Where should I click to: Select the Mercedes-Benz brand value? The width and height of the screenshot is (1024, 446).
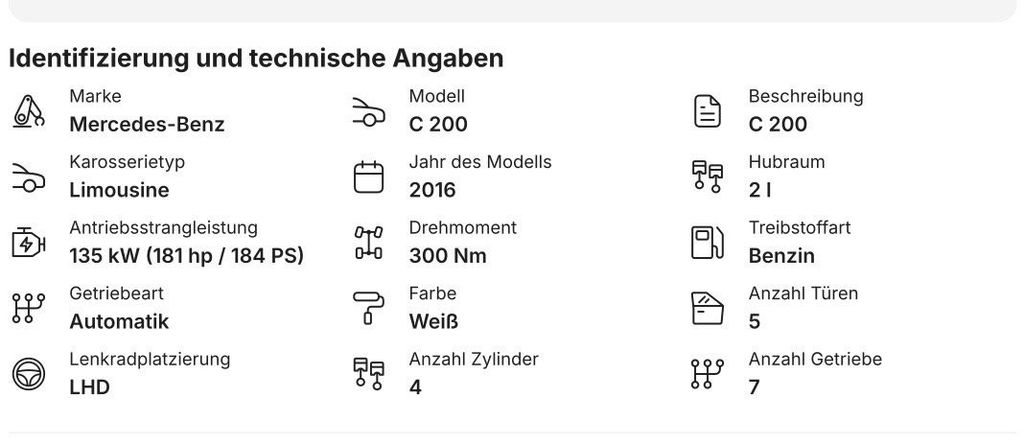click(147, 124)
